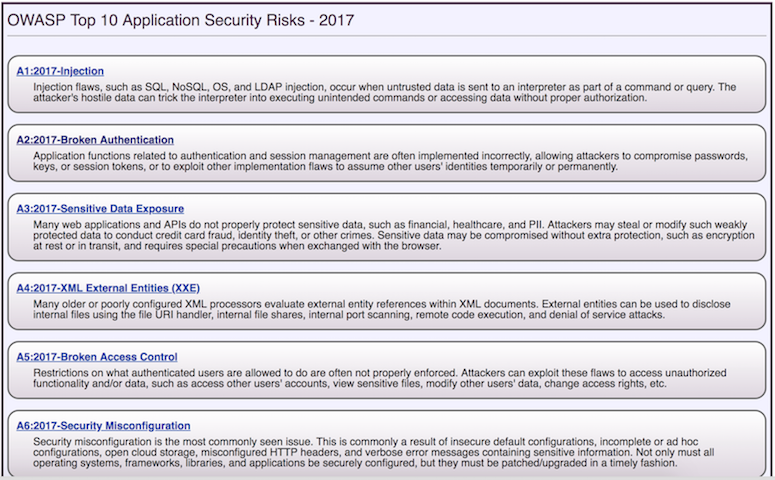Screen dimensions: 775x480
Task: Click the paragraph starting 'Many older or poorly configured XML'
Action: [x=382, y=309]
